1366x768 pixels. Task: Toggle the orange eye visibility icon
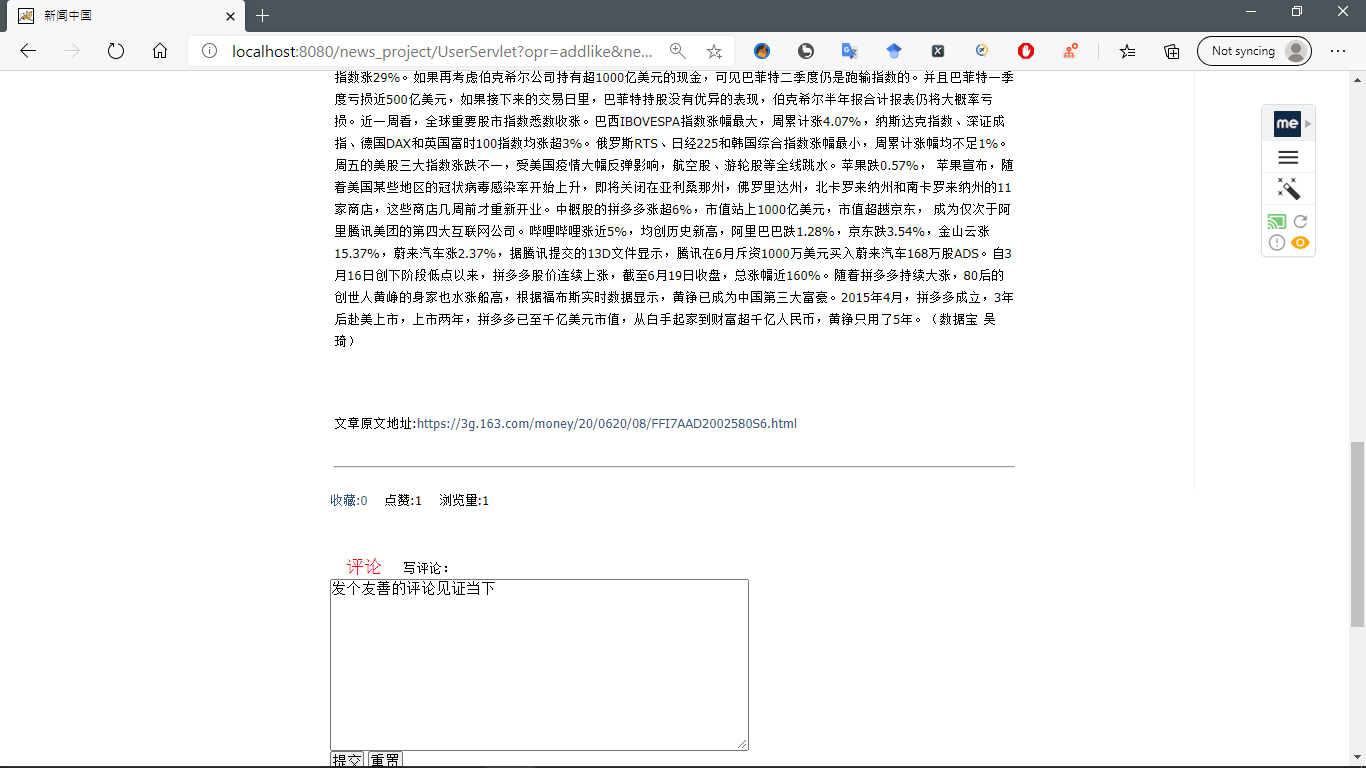[1300, 242]
